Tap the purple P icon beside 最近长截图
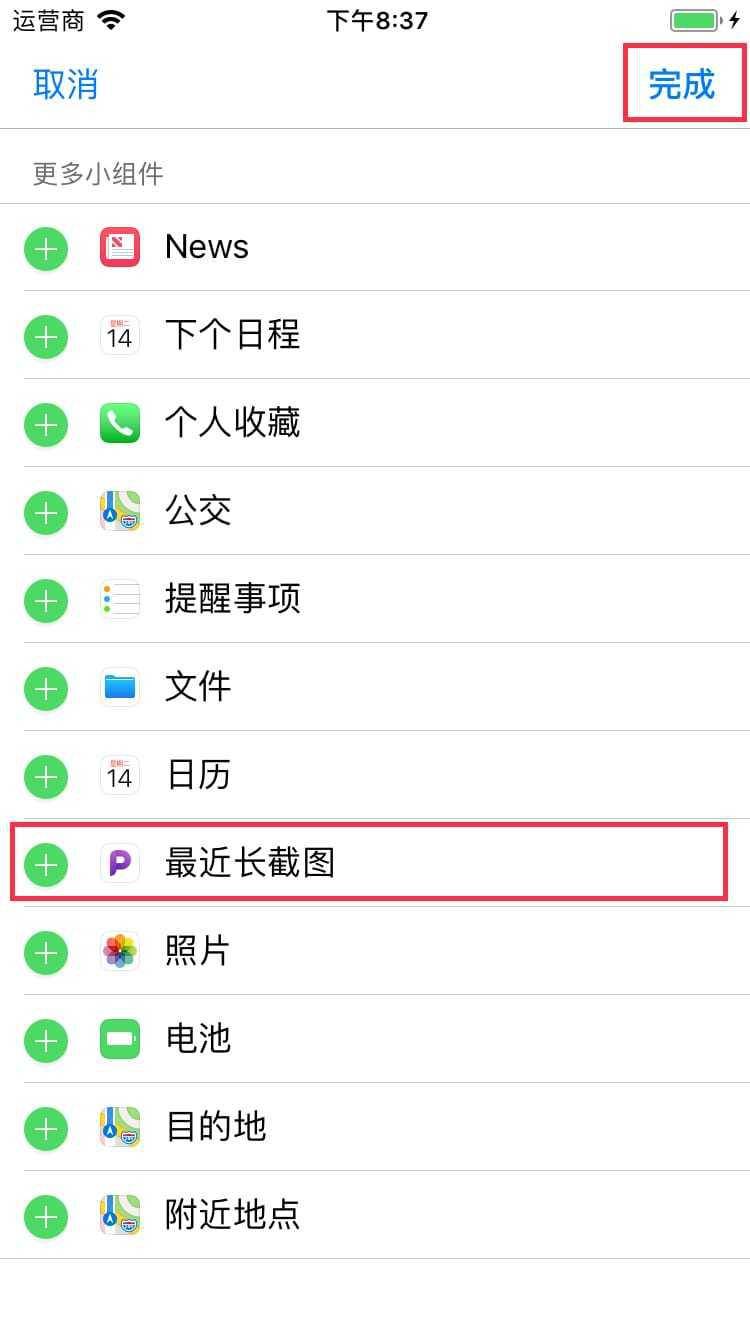This screenshot has width=750, height=1334. pyautogui.click(x=120, y=863)
